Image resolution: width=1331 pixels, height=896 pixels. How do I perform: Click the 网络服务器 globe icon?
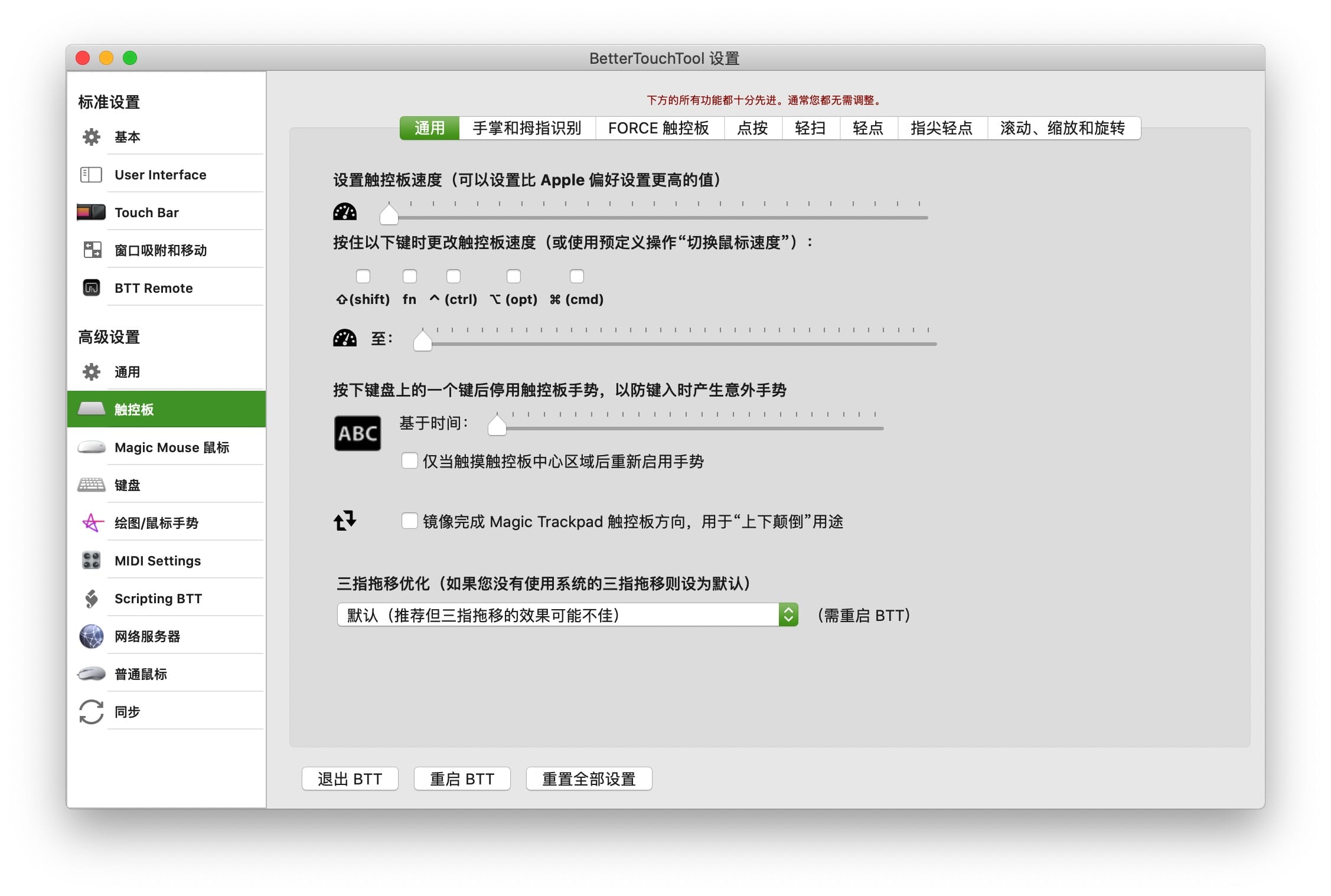92,636
